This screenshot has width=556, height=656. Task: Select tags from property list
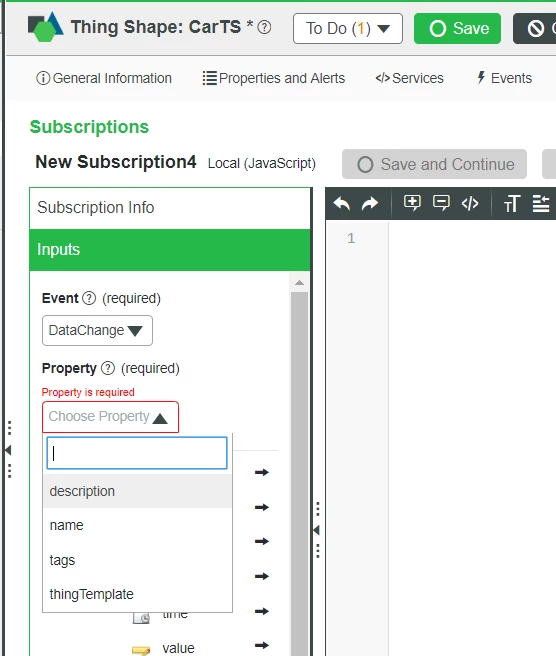tap(137, 560)
